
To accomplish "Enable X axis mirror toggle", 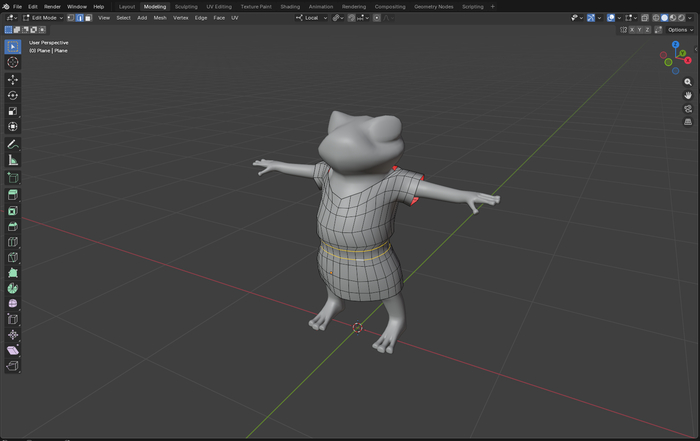I will (634, 30).
